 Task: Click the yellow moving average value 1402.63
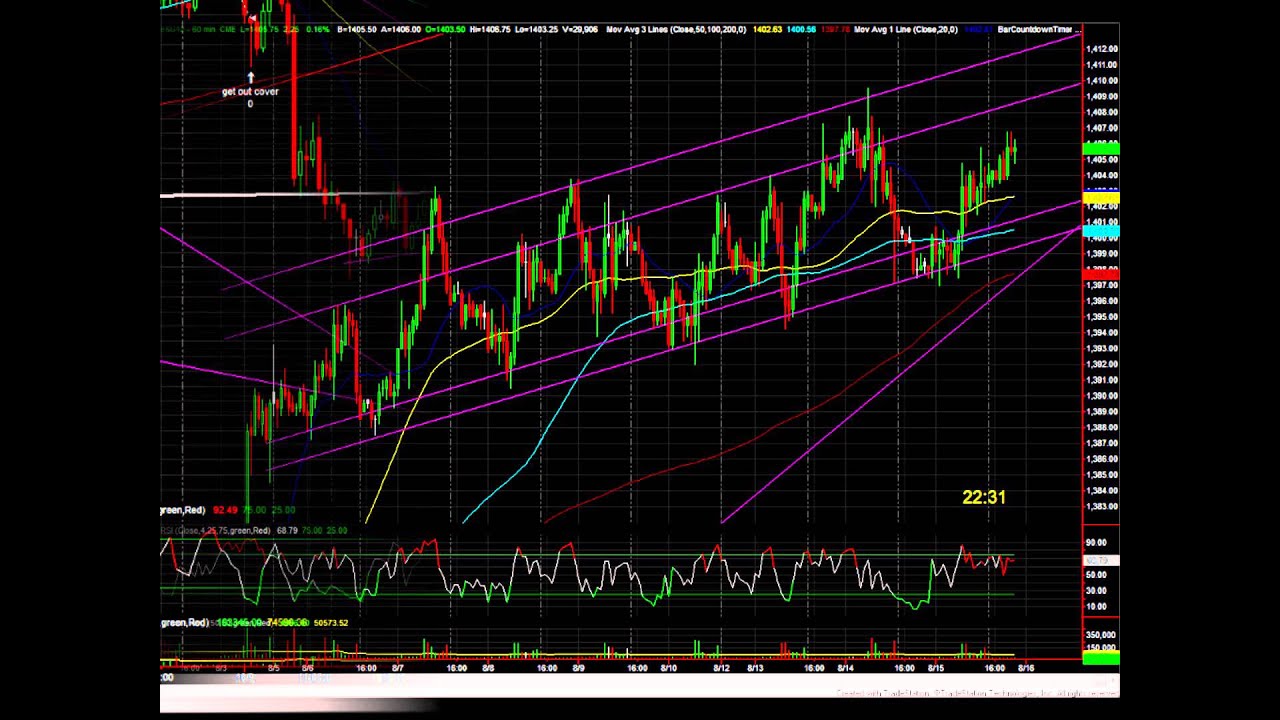pyautogui.click(x=768, y=30)
